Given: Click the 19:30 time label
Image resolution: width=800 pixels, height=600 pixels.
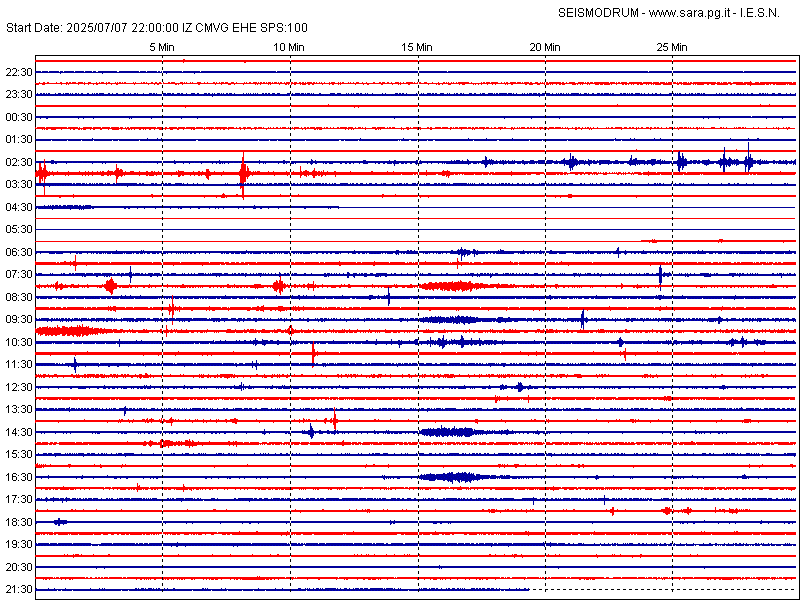Looking at the screenshot, I should (19, 544).
